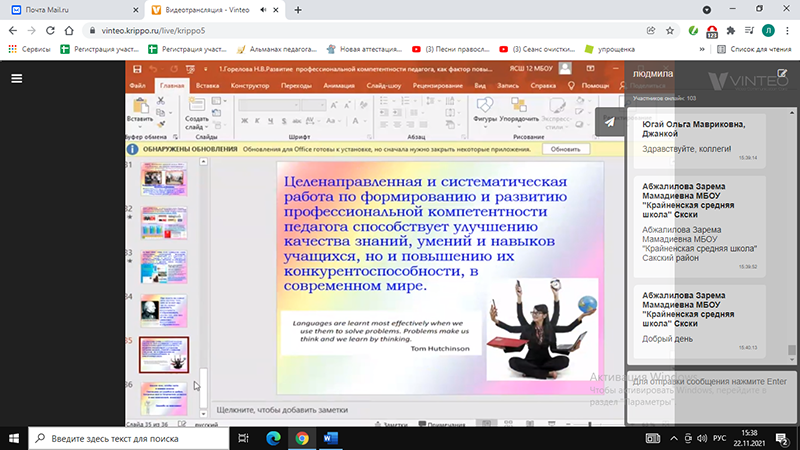Click the РУС input language indicator

pos(719,438)
